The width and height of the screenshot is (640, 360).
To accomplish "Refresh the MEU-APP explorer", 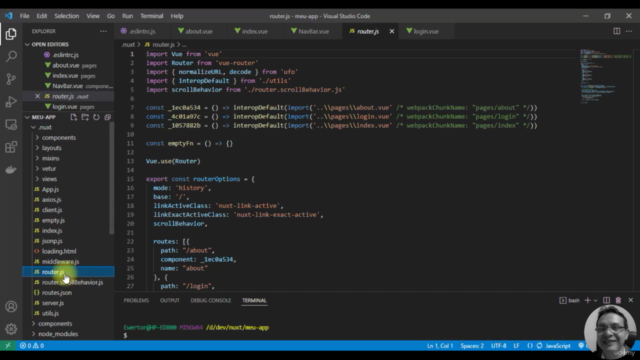I will click(x=96, y=117).
